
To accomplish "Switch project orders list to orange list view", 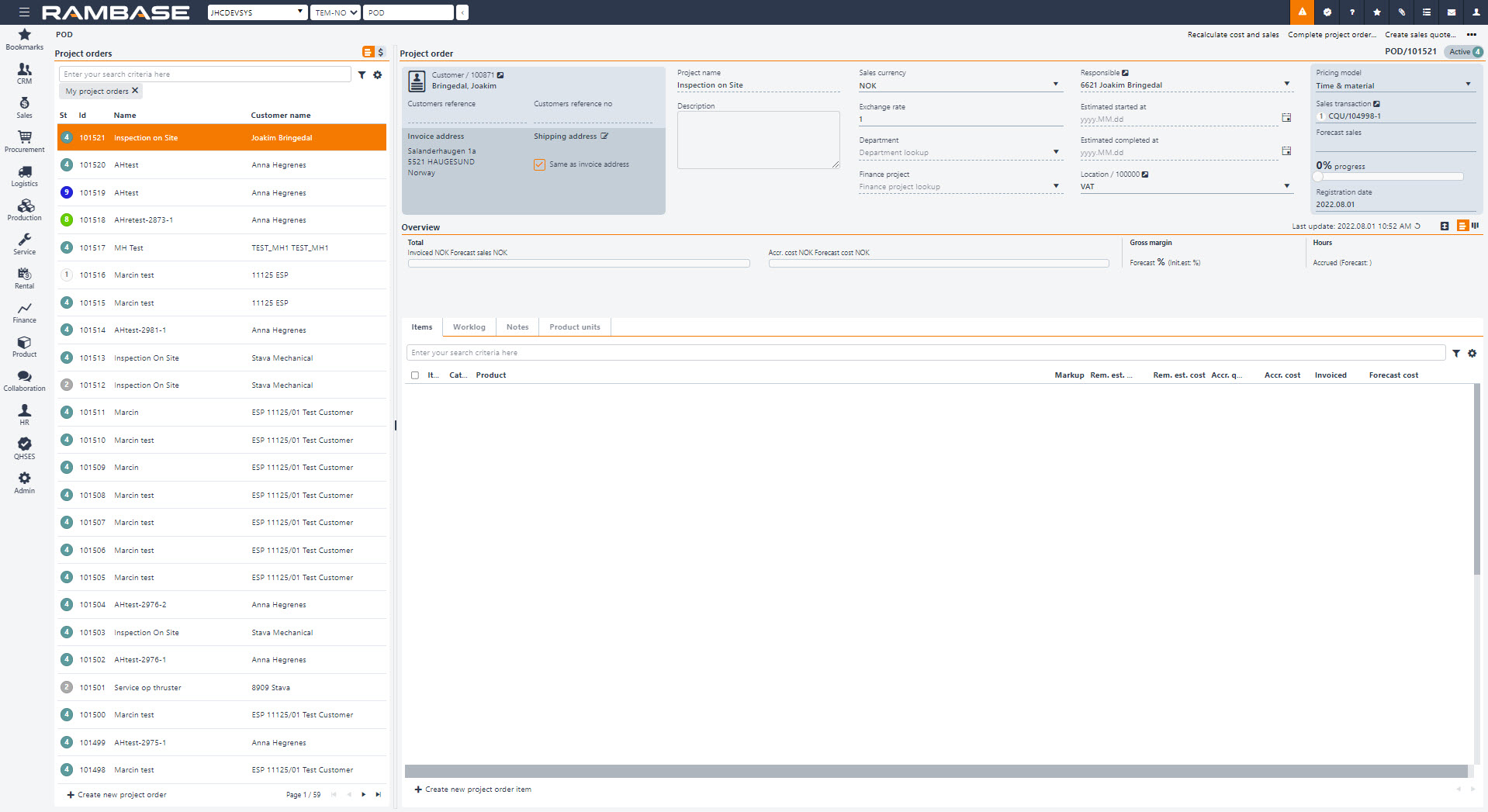I will [x=368, y=52].
